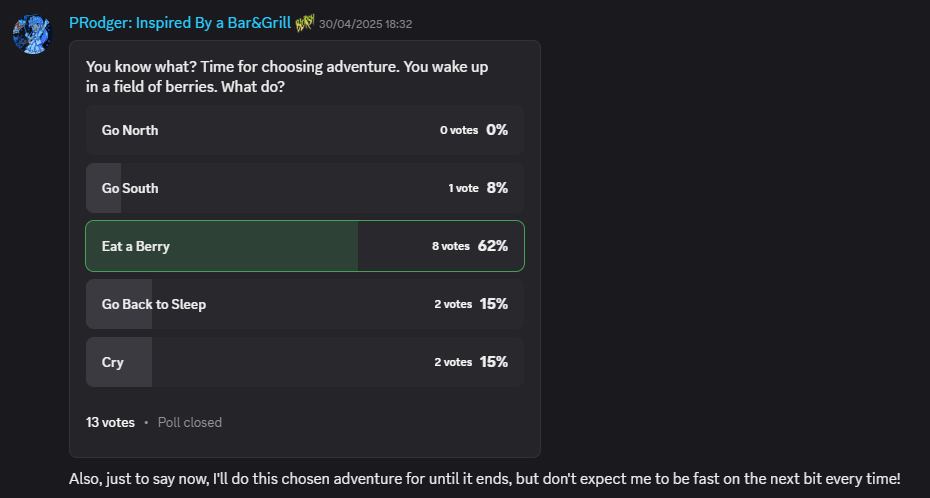The width and height of the screenshot is (930, 498).
Task: Select the Go Back to Sleep option
Action: (x=305, y=304)
